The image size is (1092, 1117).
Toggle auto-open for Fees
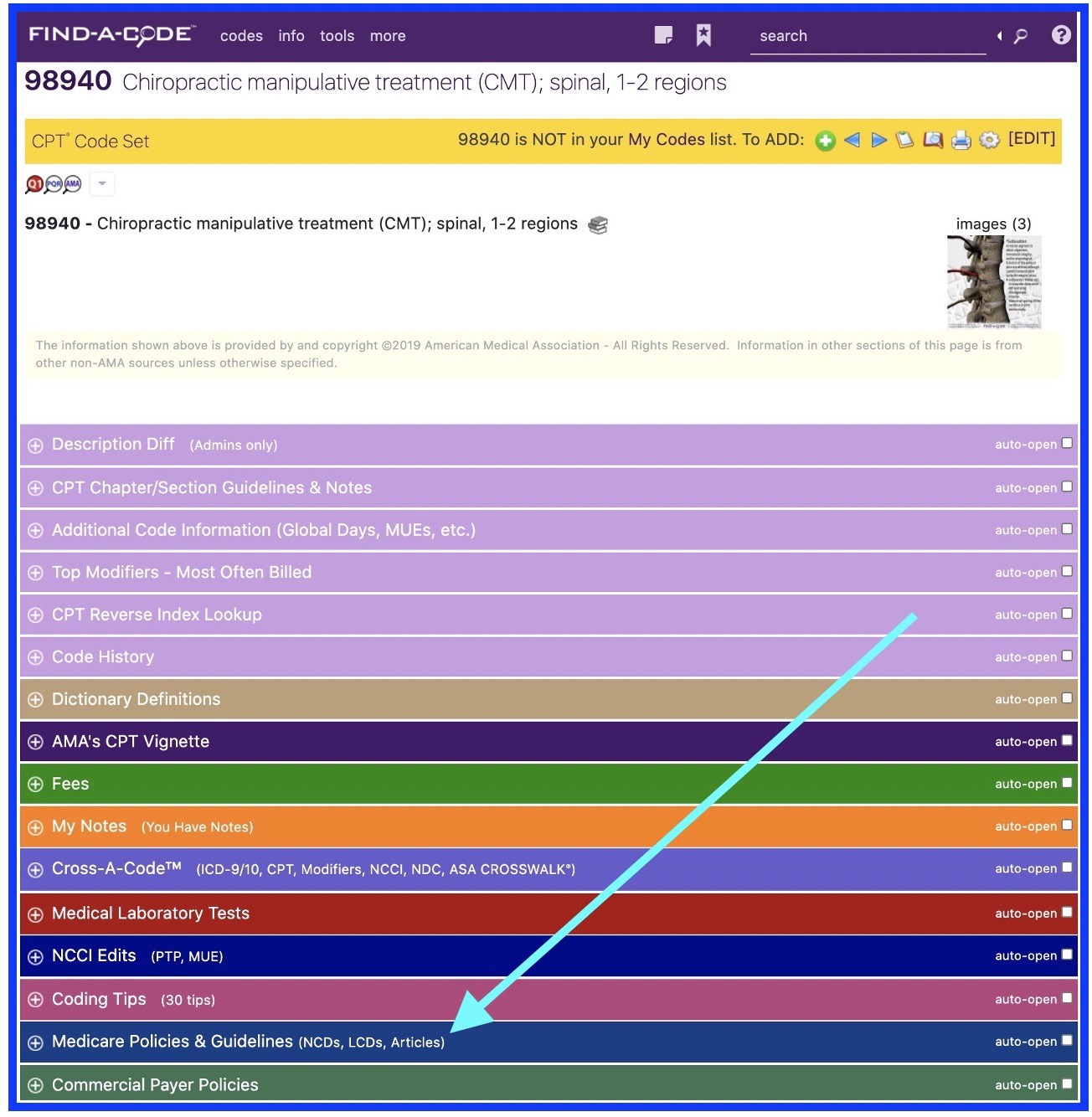tap(1067, 783)
